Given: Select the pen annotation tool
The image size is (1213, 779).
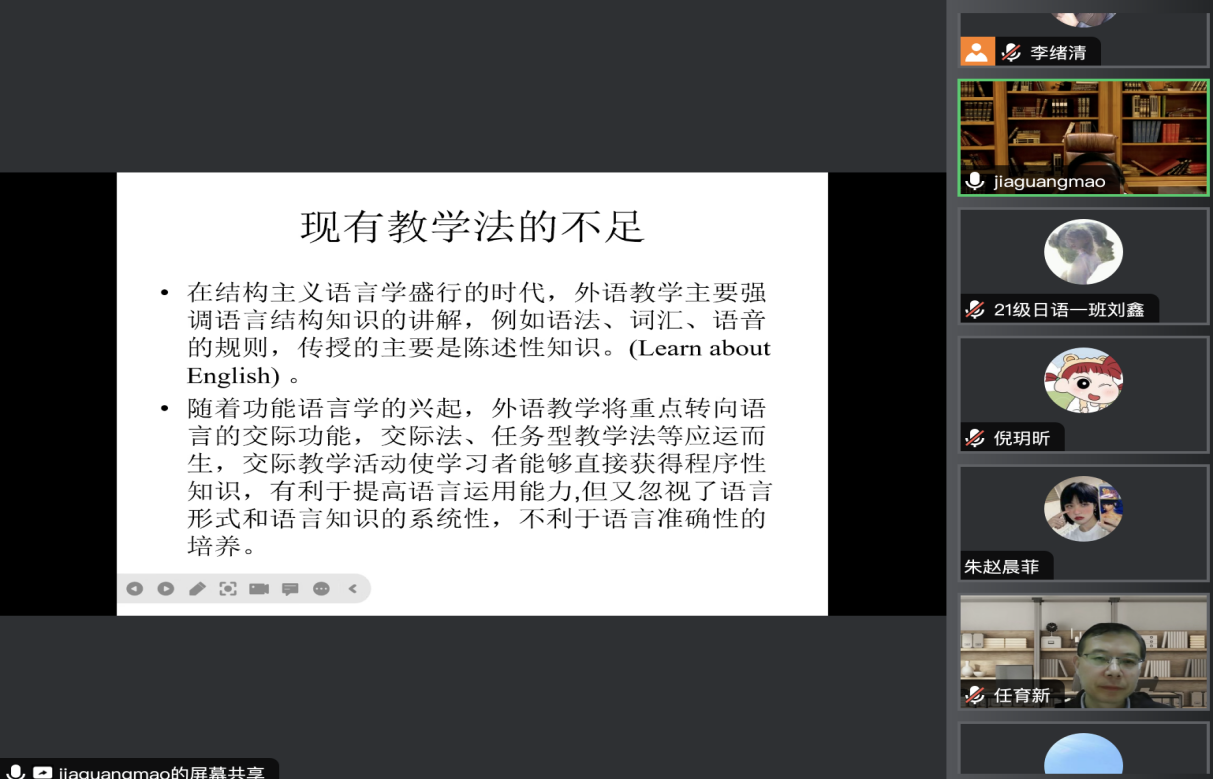Looking at the screenshot, I should click(197, 589).
